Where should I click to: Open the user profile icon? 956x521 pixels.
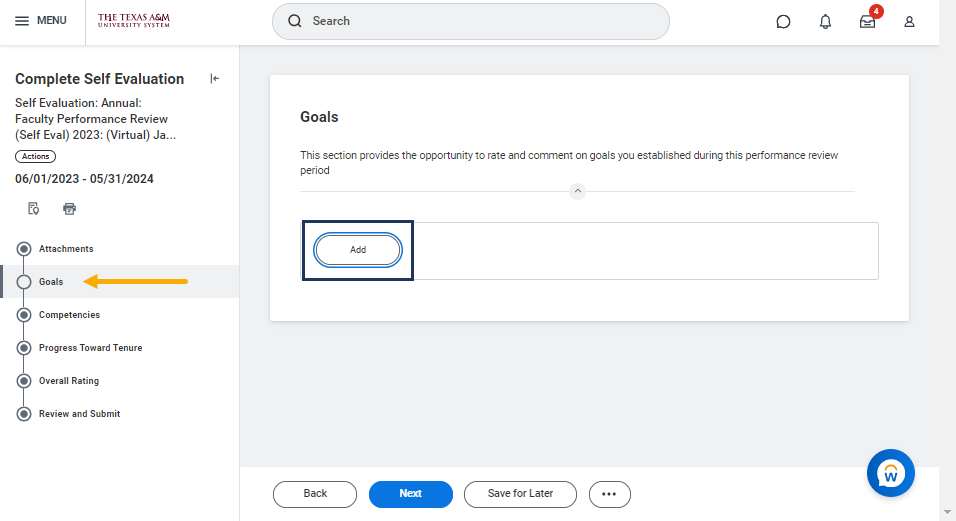pyautogui.click(x=909, y=22)
